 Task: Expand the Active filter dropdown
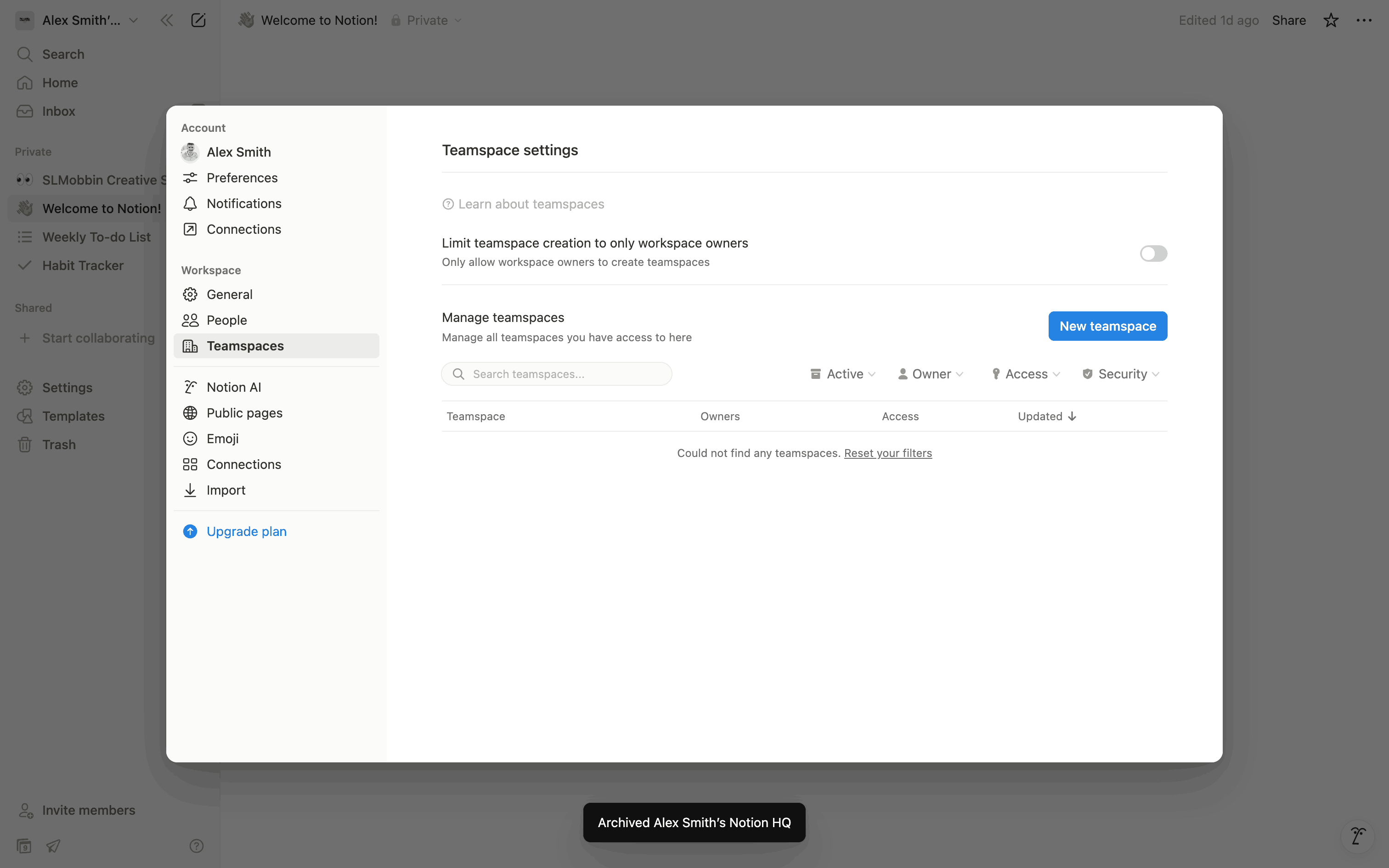[842, 374]
